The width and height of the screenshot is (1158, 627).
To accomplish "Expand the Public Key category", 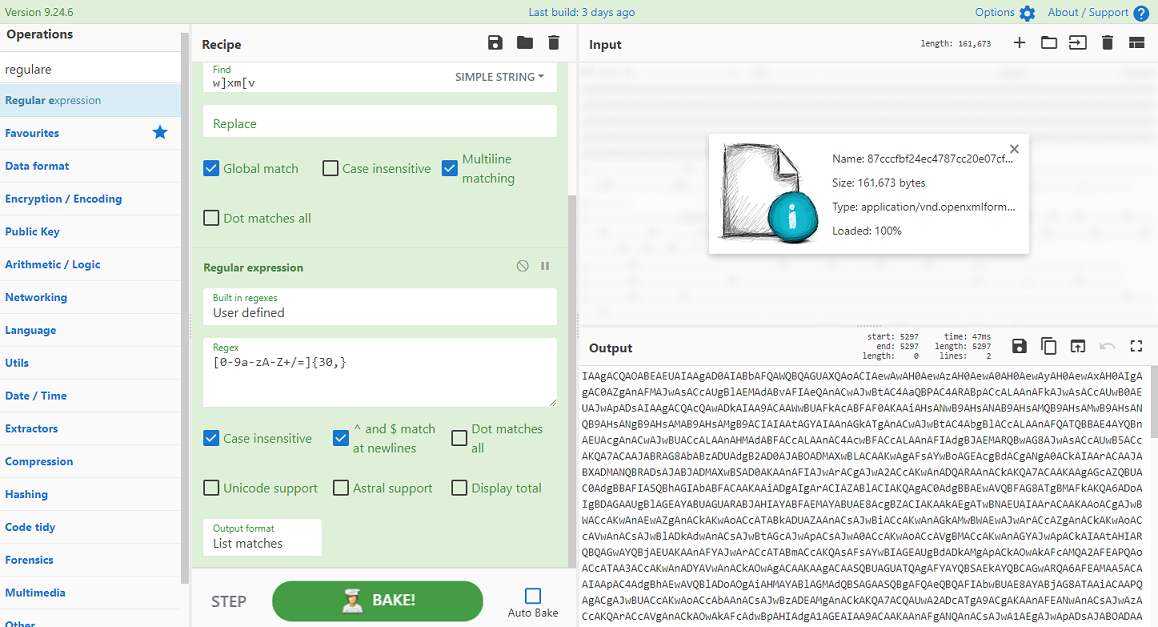I will pos(90,231).
